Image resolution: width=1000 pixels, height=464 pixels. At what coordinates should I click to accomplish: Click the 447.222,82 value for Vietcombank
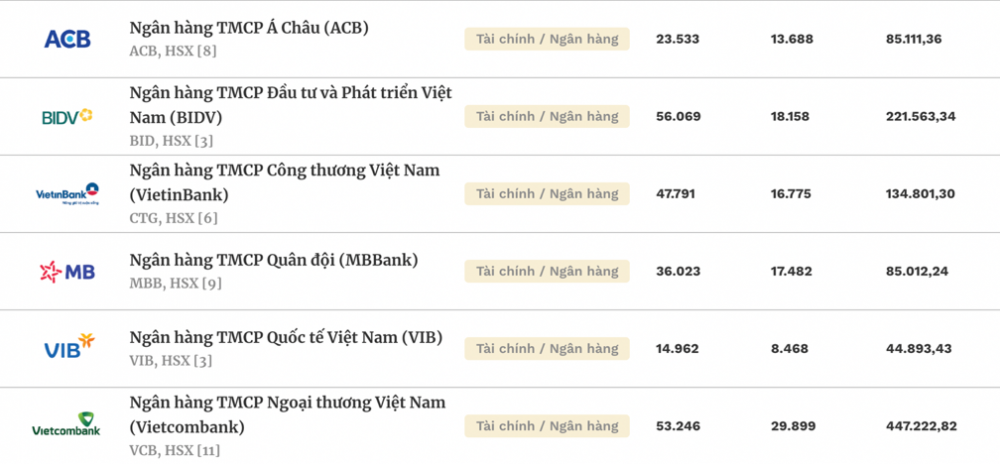point(921,426)
